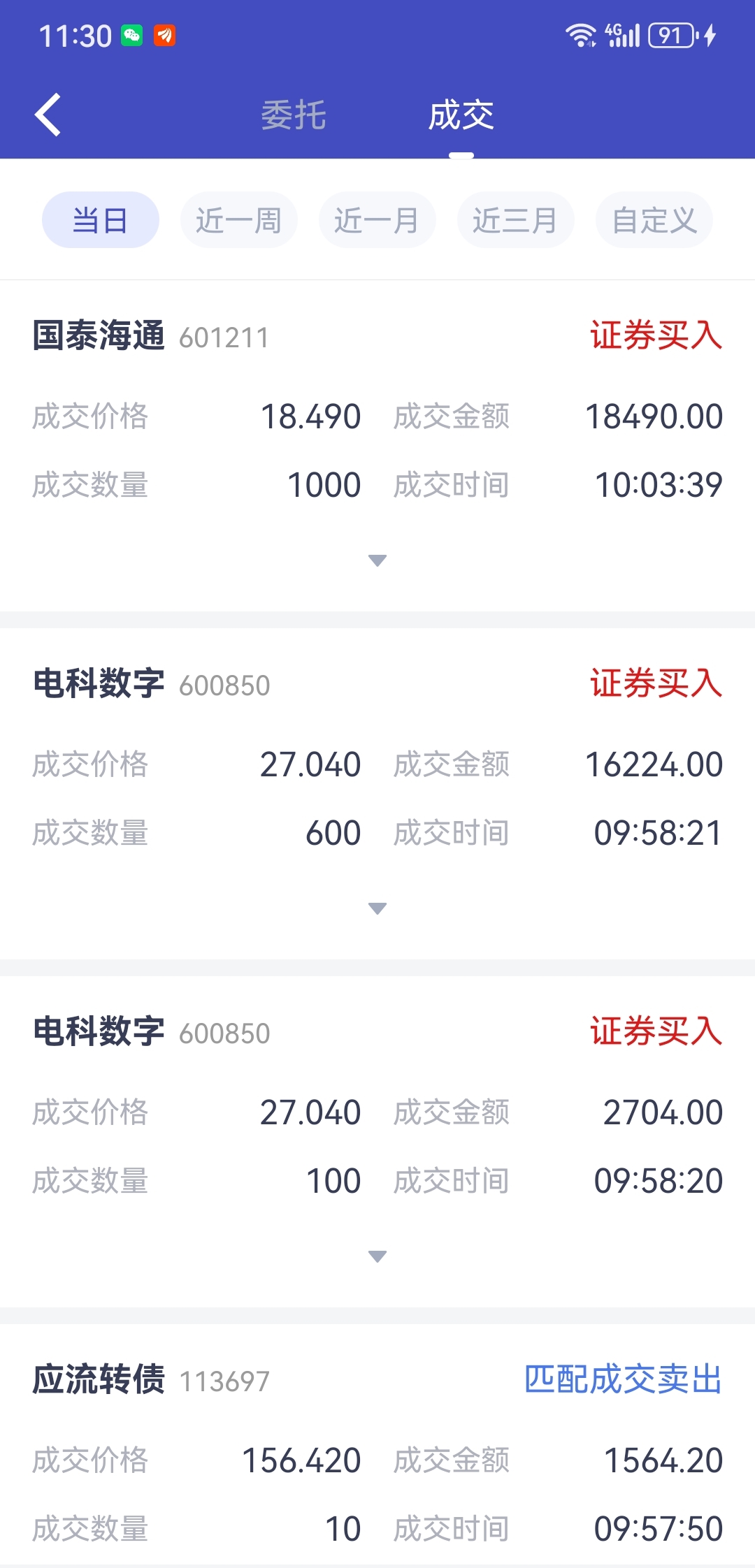The height and width of the screenshot is (1568, 755).
Task: Tap the battery level indicator
Action: point(671,35)
